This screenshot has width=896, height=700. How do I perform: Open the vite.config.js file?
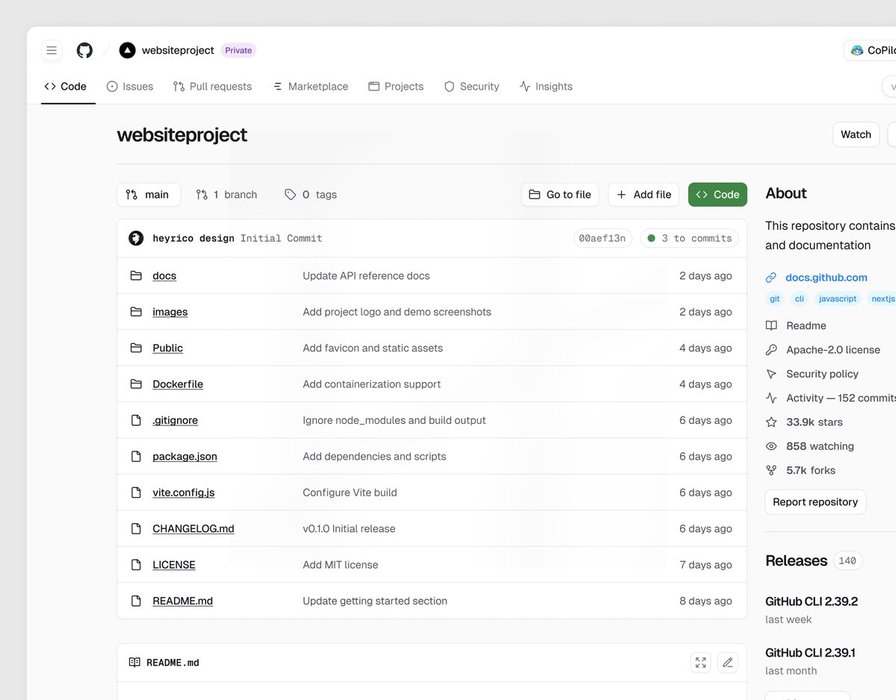(x=183, y=492)
